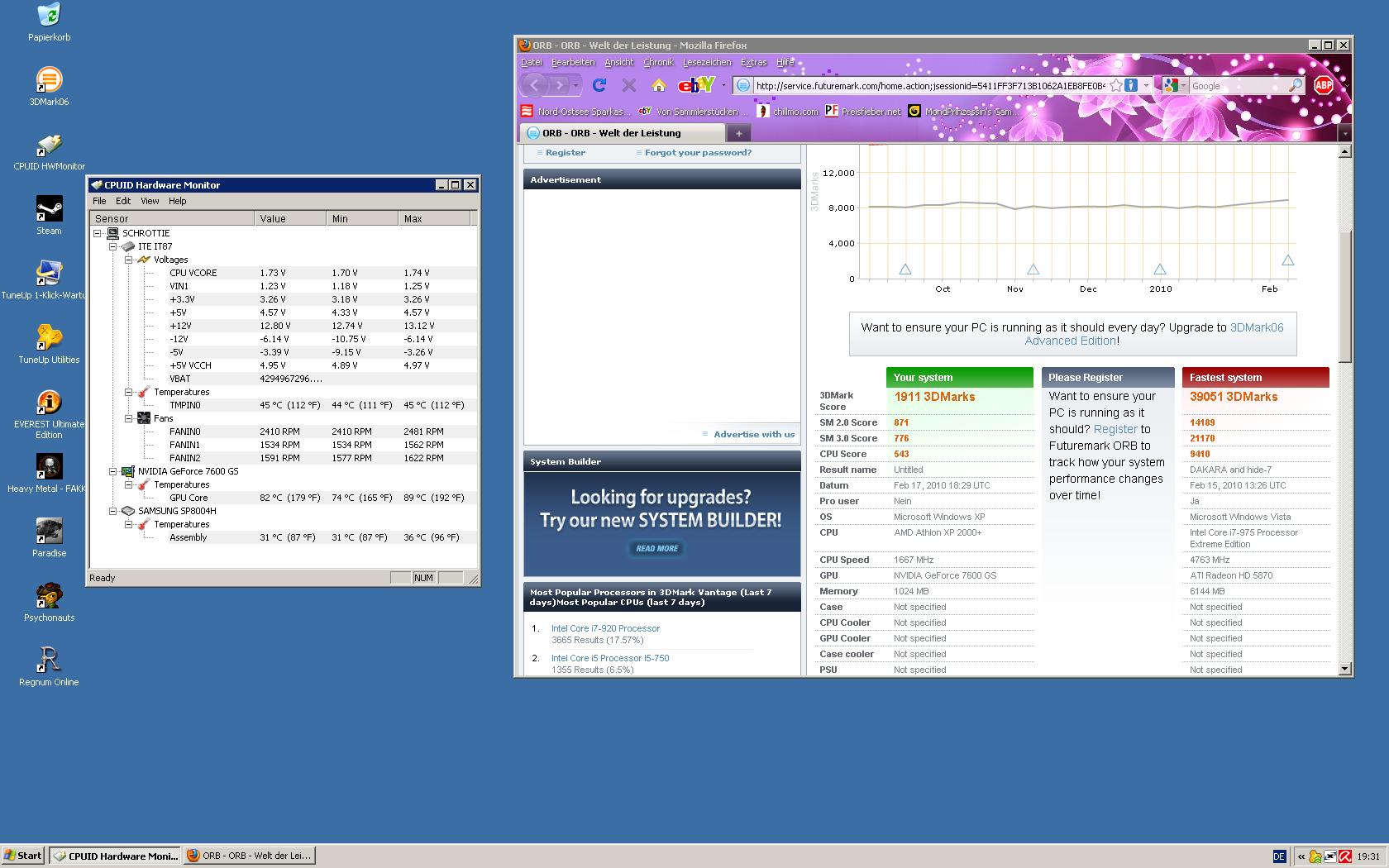Screen dimensions: 1389x868
Task: Open the Nord-Ostsee Sparkasse bookmark
Action: (x=575, y=112)
